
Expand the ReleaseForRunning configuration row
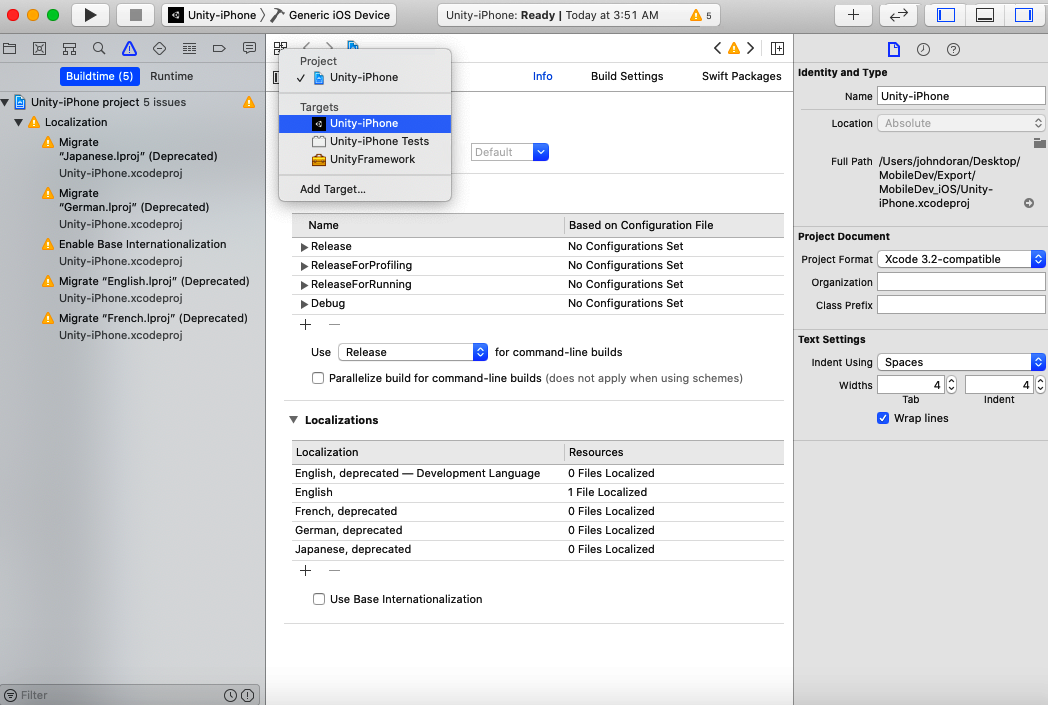304,285
